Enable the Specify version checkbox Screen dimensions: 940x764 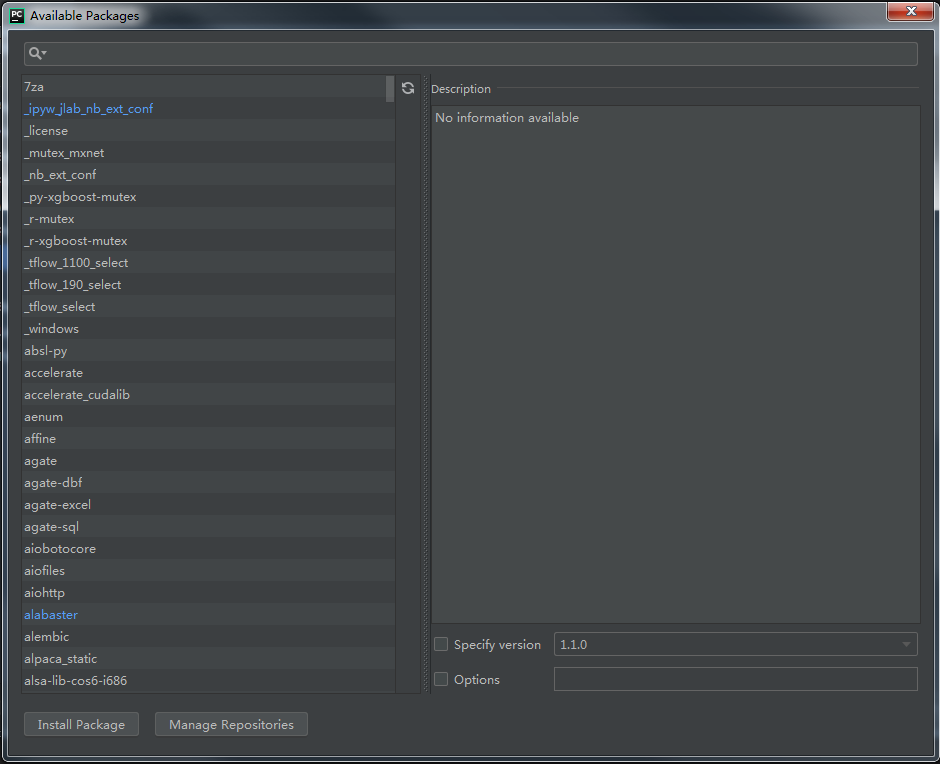tap(441, 644)
